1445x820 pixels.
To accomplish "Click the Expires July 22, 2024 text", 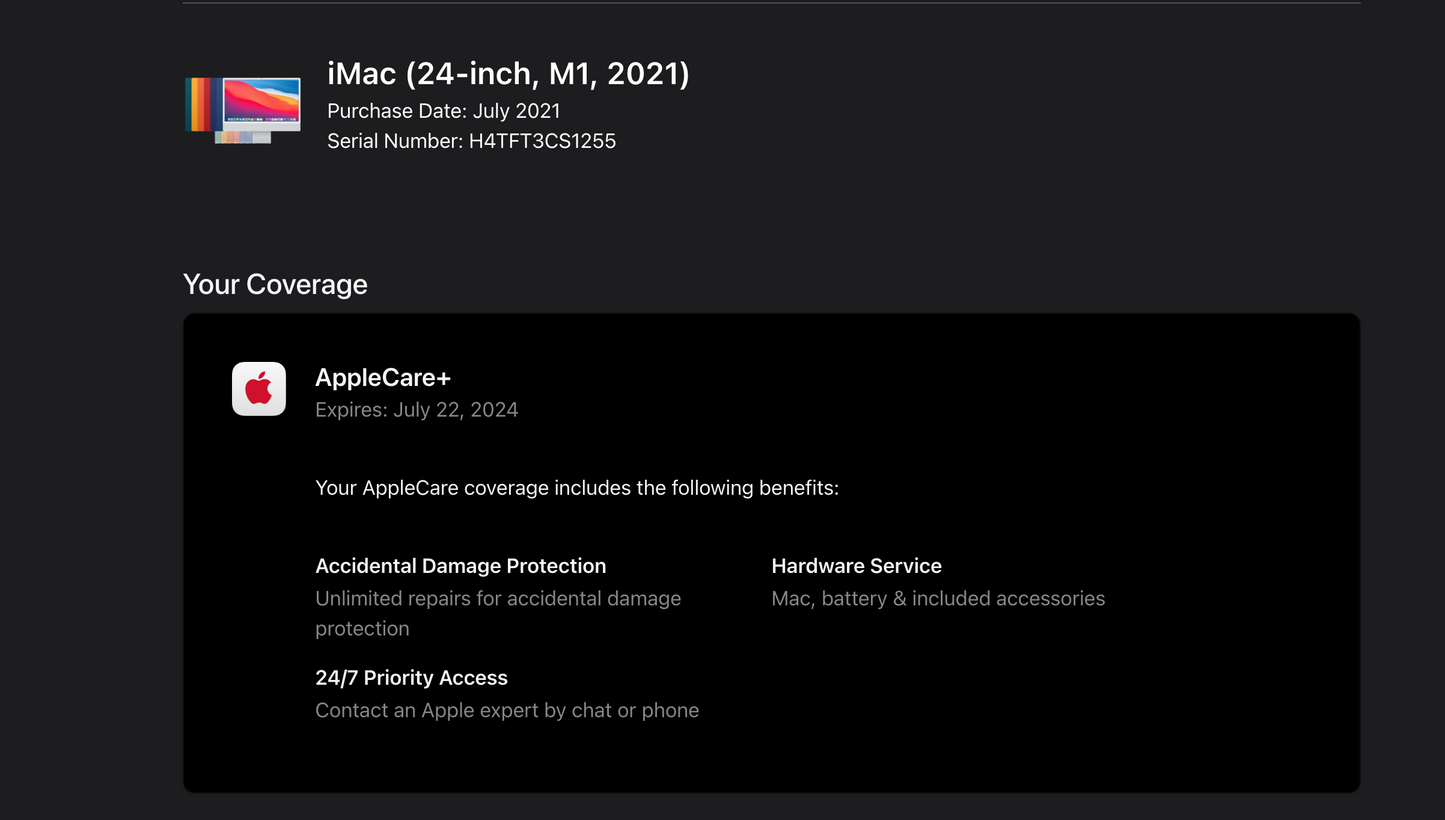I will [x=416, y=410].
